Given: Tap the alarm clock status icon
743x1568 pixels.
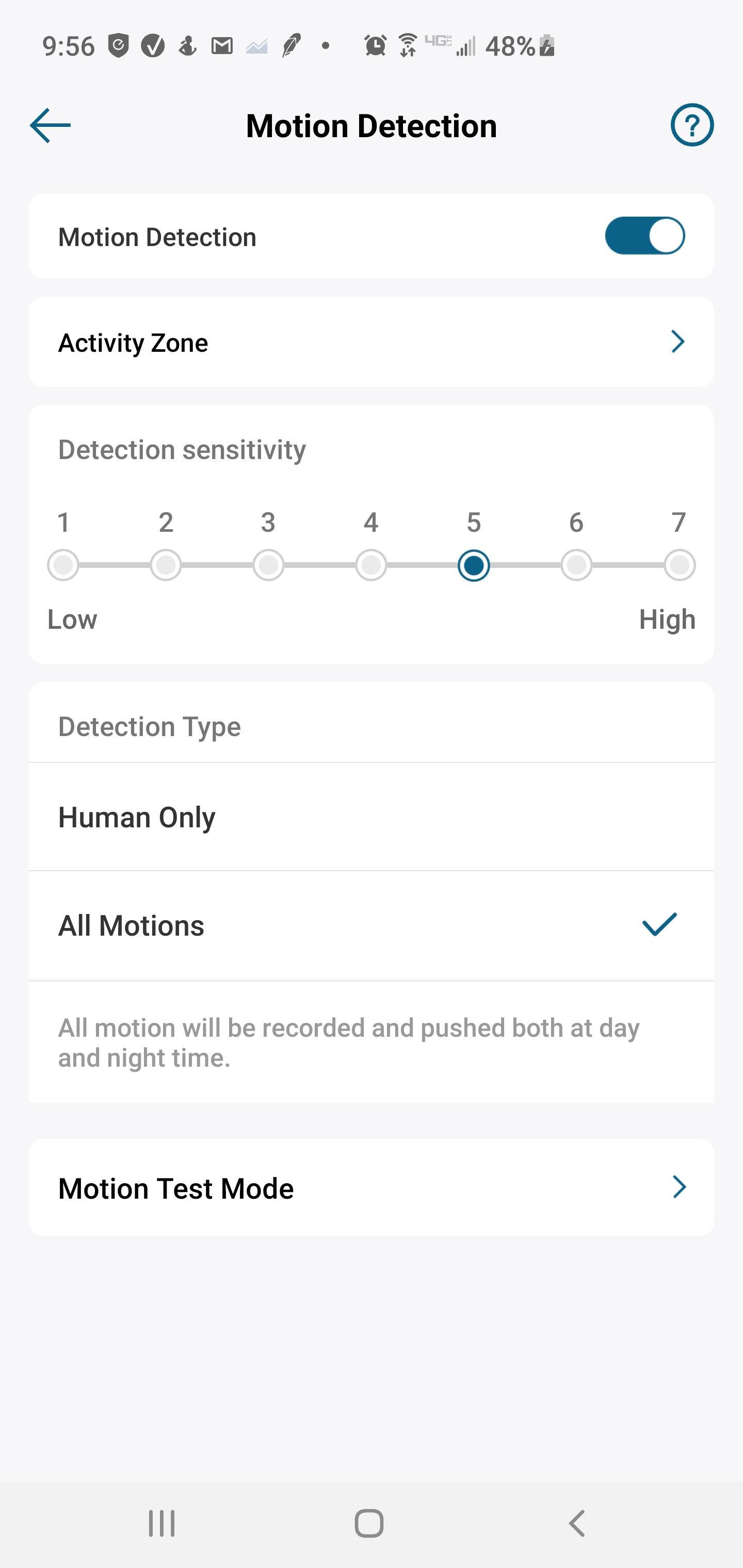Looking at the screenshot, I should point(375,46).
